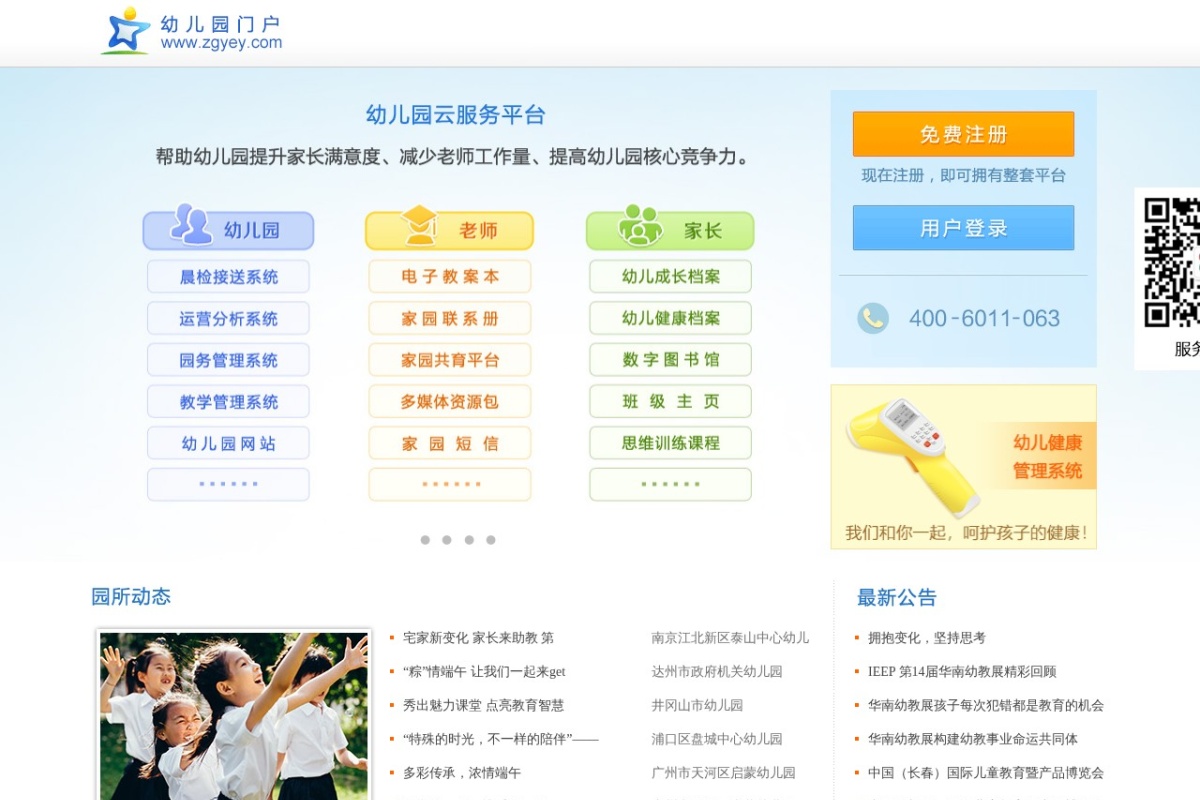Open the 幼儿健康管理系统 banner

963,467
